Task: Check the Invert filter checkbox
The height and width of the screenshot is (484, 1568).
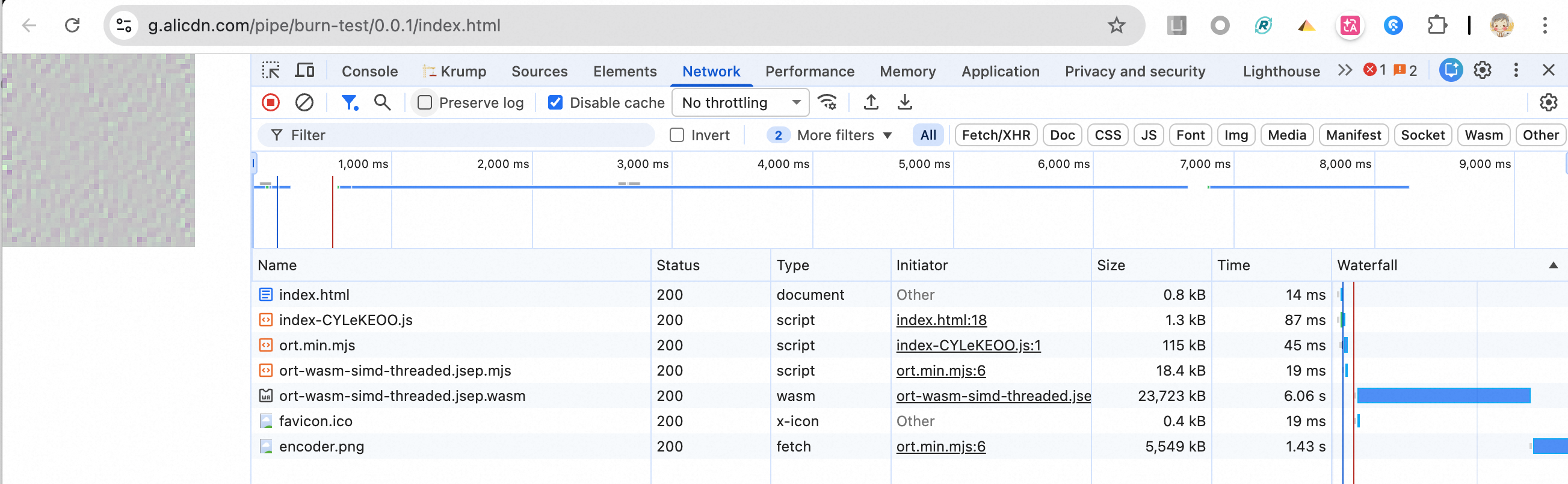Action: [677, 135]
